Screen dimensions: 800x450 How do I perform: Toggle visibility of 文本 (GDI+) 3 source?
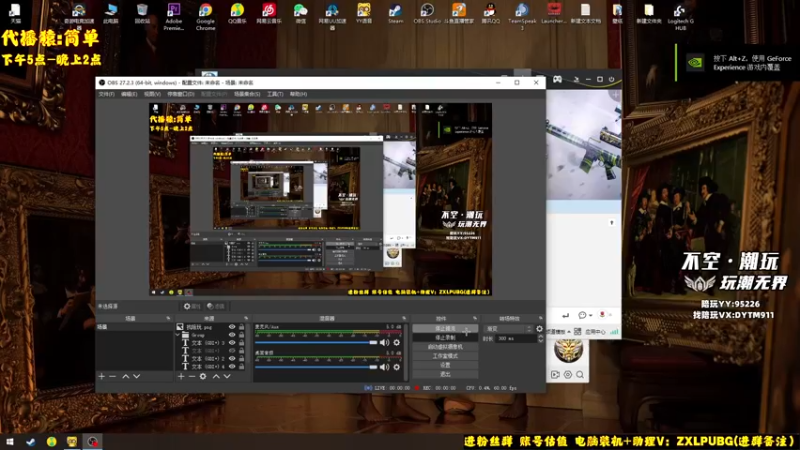(x=232, y=343)
